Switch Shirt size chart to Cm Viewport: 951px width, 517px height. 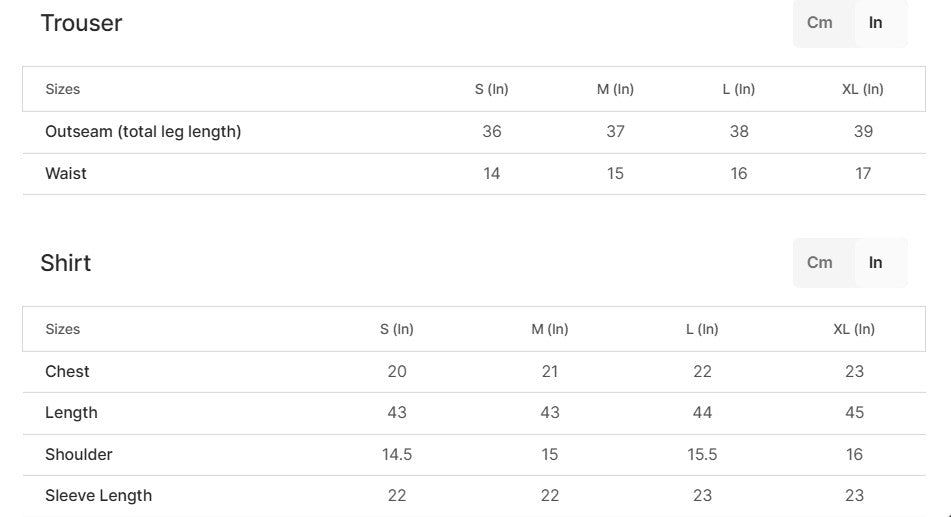pyautogui.click(x=820, y=263)
